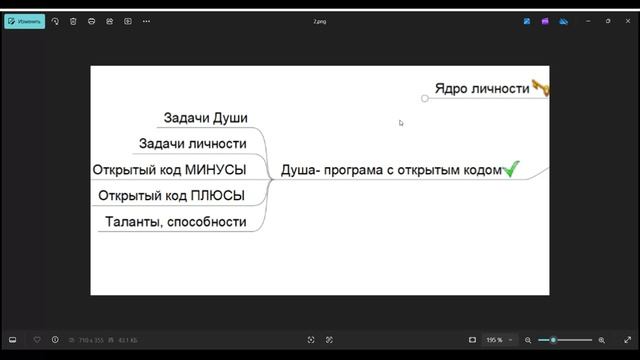Viewport: 640px width, 360px height.
Task: Click the image dimensions 710 x 355 text
Action: (91, 340)
